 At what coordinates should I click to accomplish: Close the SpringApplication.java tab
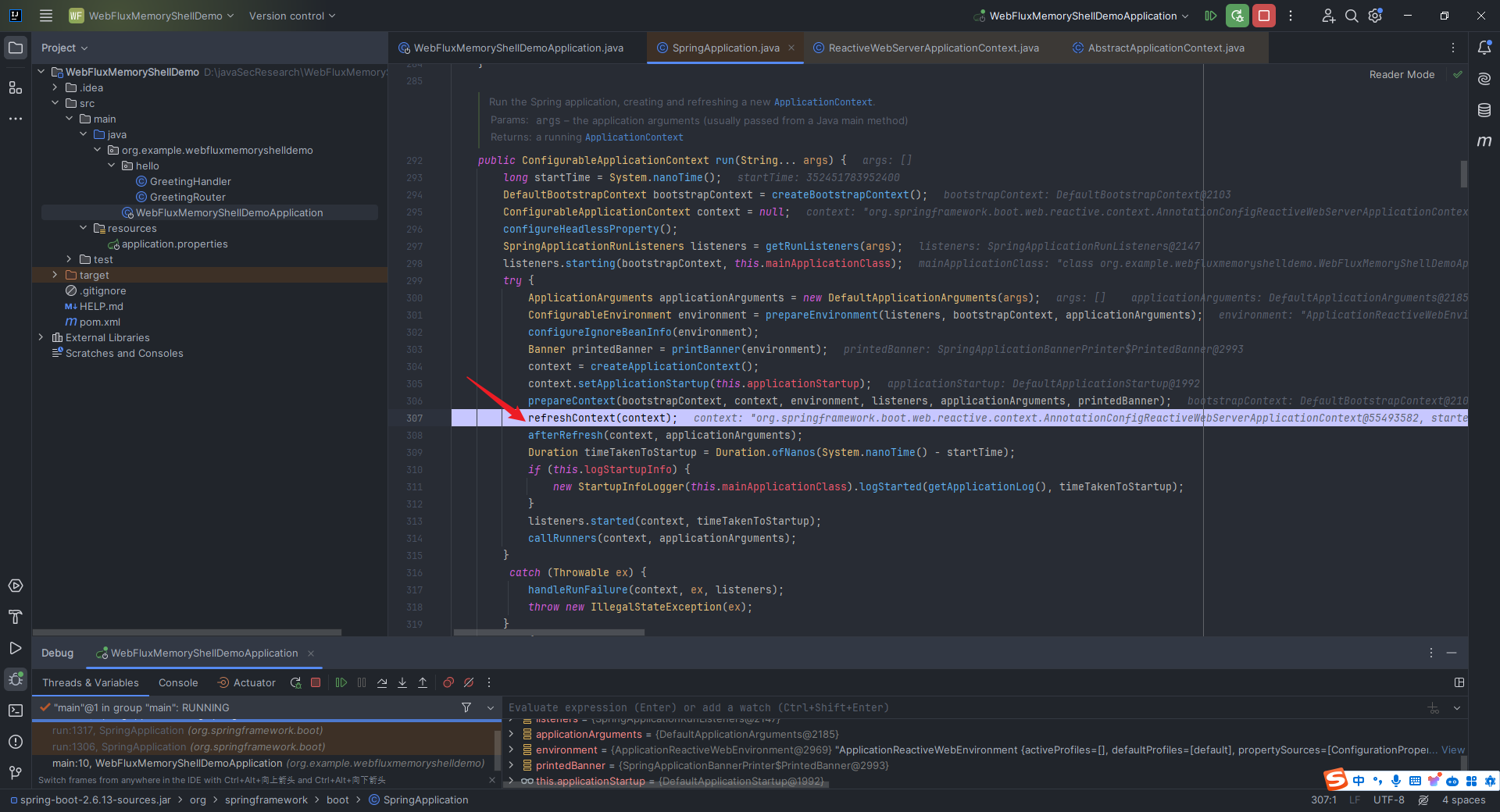(x=791, y=48)
